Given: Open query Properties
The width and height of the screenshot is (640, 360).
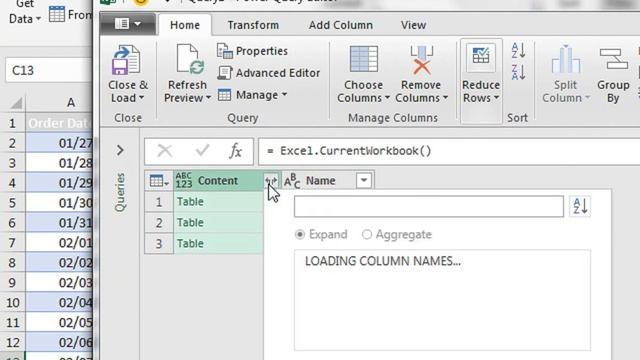Looking at the screenshot, I should pos(252,51).
